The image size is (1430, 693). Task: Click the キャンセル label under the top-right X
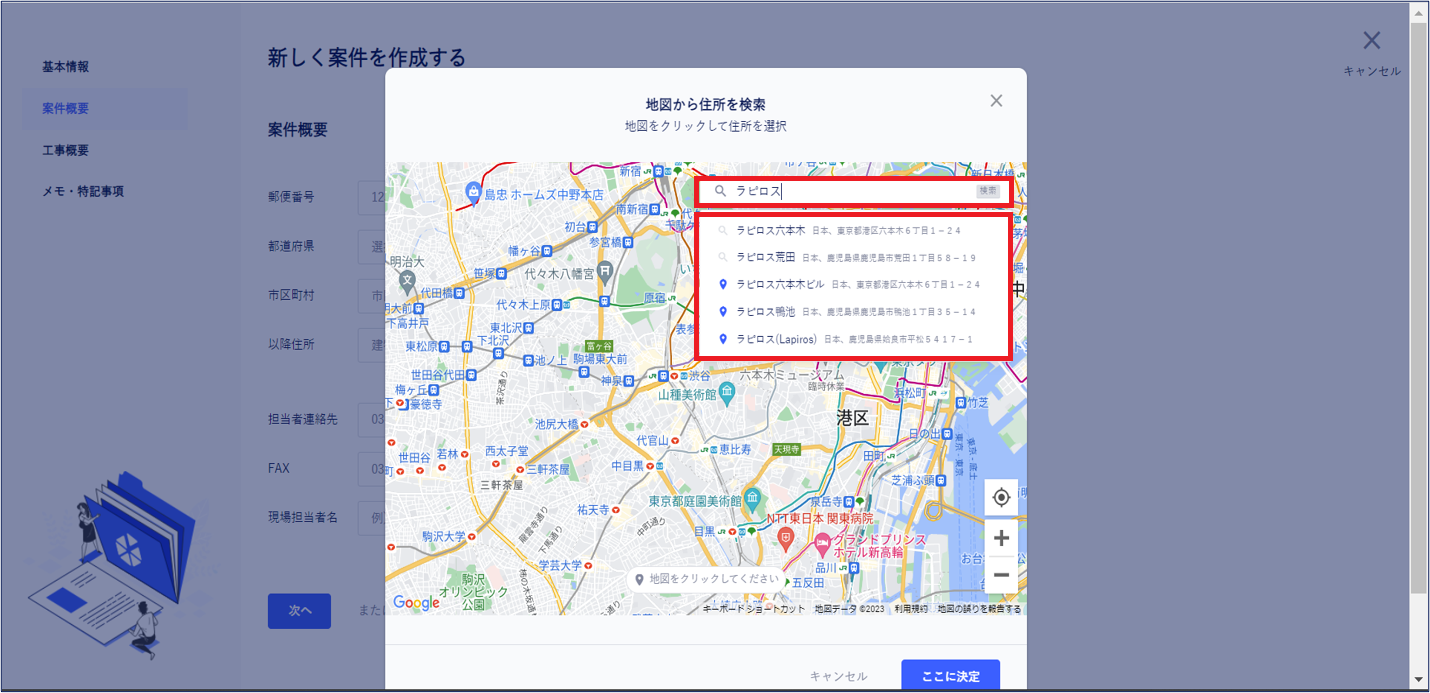point(1372,71)
